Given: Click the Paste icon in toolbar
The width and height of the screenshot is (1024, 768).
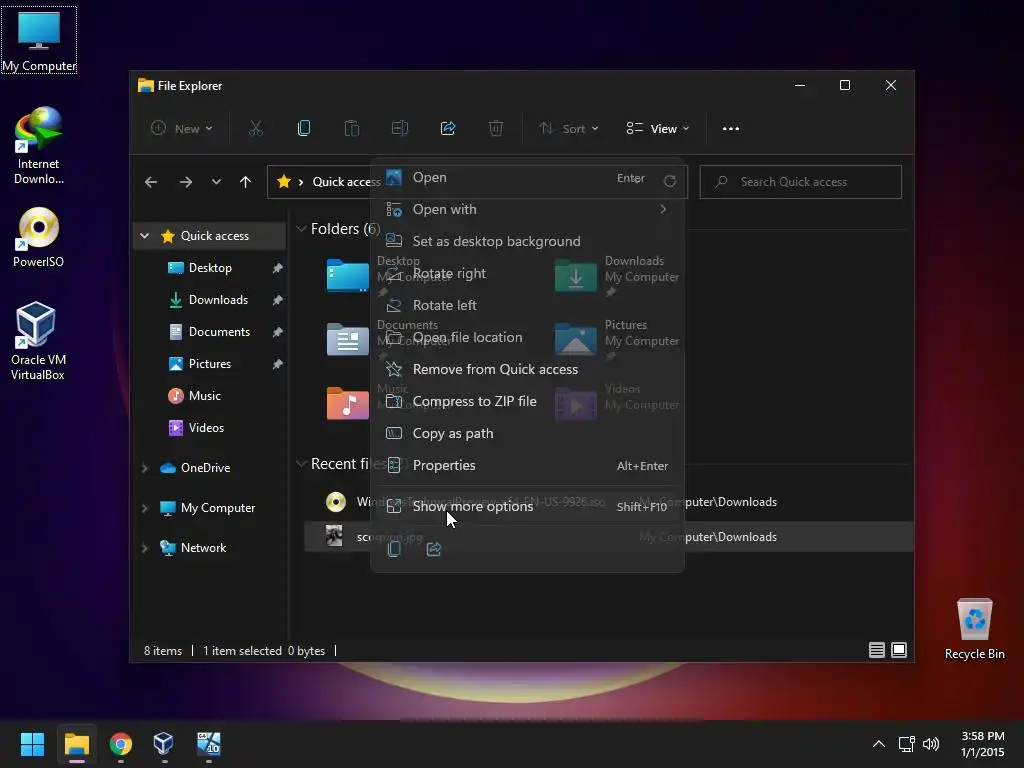Looking at the screenshot, I should click(352, 129).
